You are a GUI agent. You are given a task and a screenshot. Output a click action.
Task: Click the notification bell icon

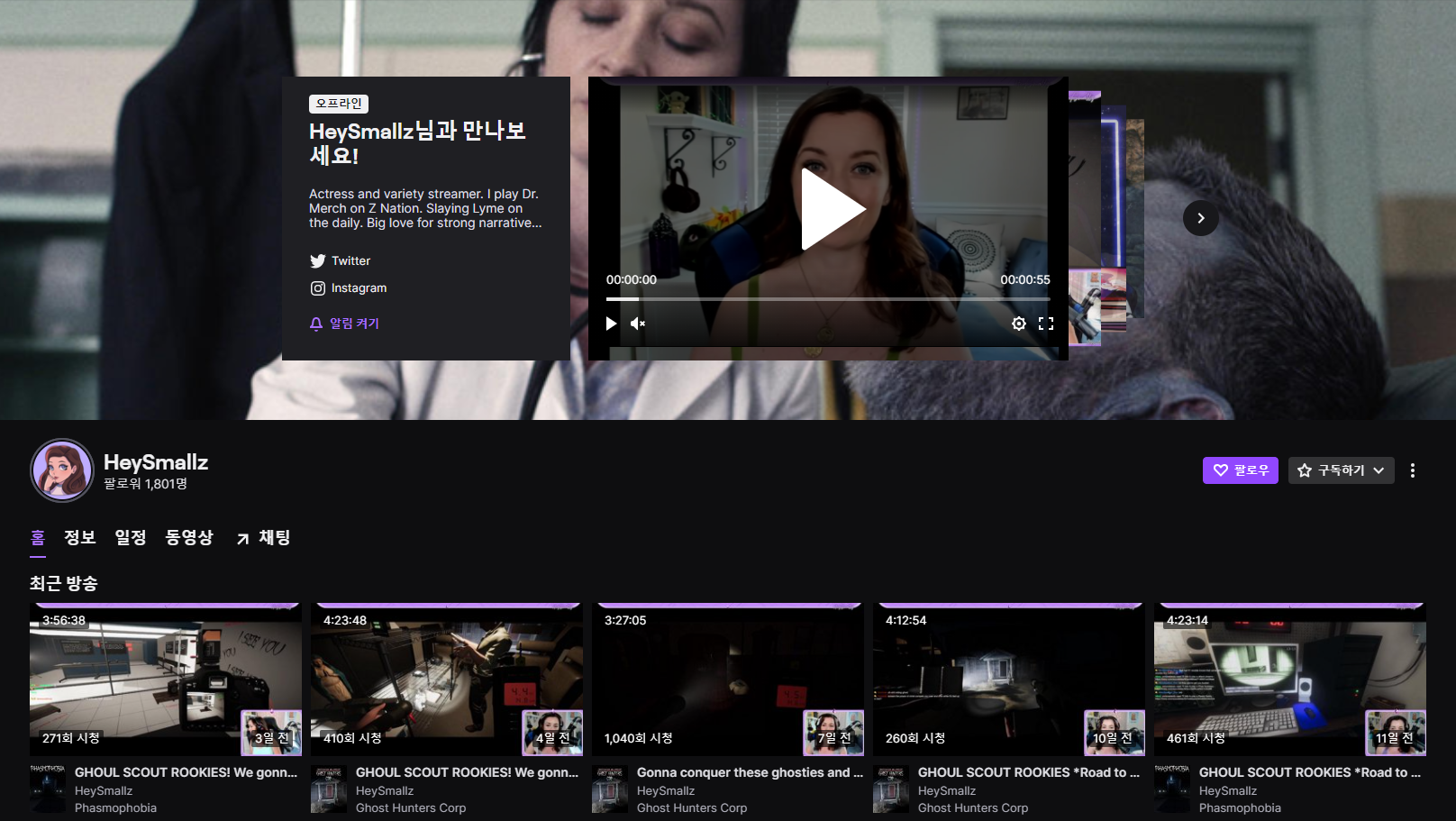point(316,324)
